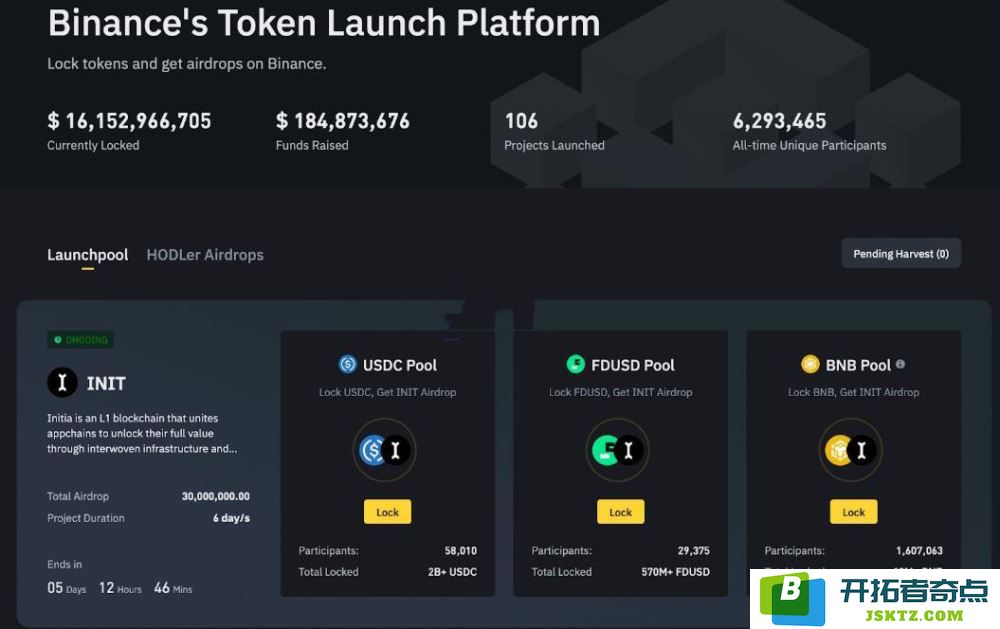This screenshot has width=1000, height=629.
Task: Click the Total Airdrop value 30,000,000.00
Action: coord(216,496)
